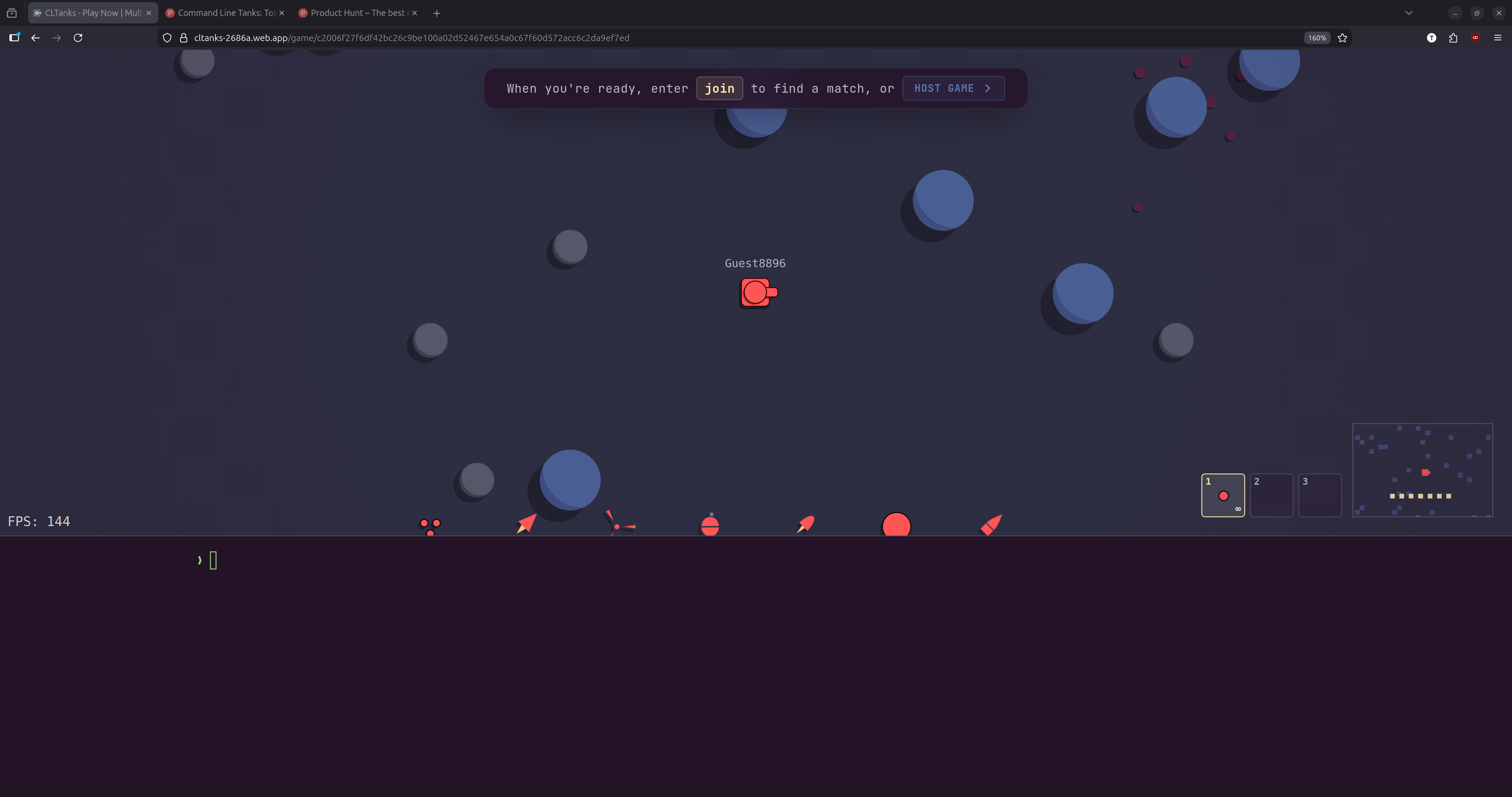Click the red cannonball weapon icon
The image size is (1512, 797).
click(x=896, y=525)
